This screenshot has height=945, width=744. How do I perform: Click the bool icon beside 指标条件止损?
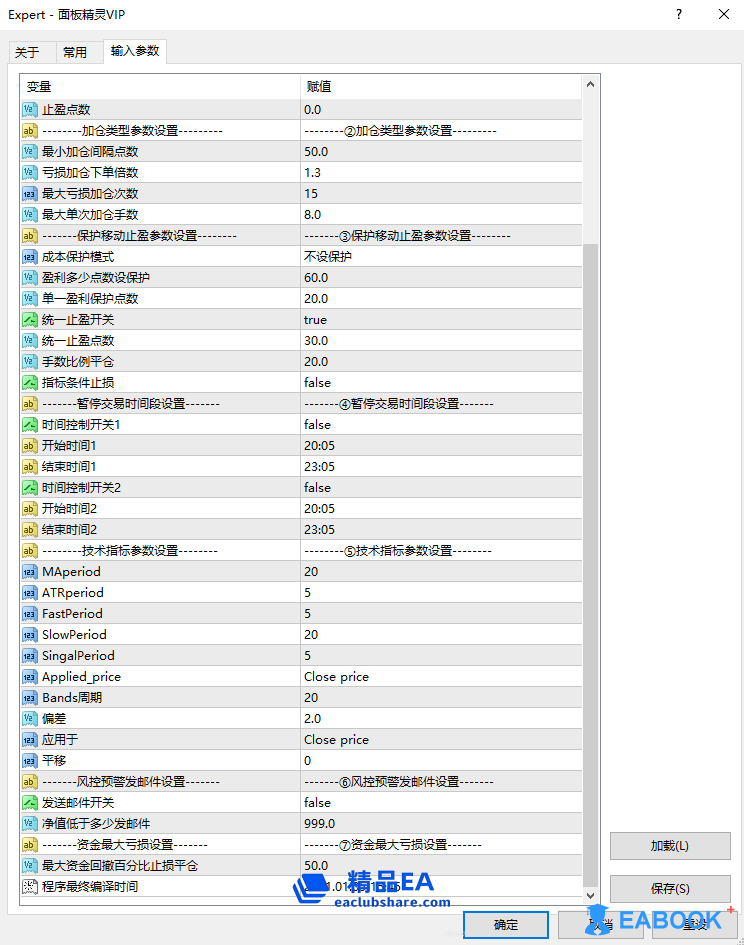tap(30, 383)
